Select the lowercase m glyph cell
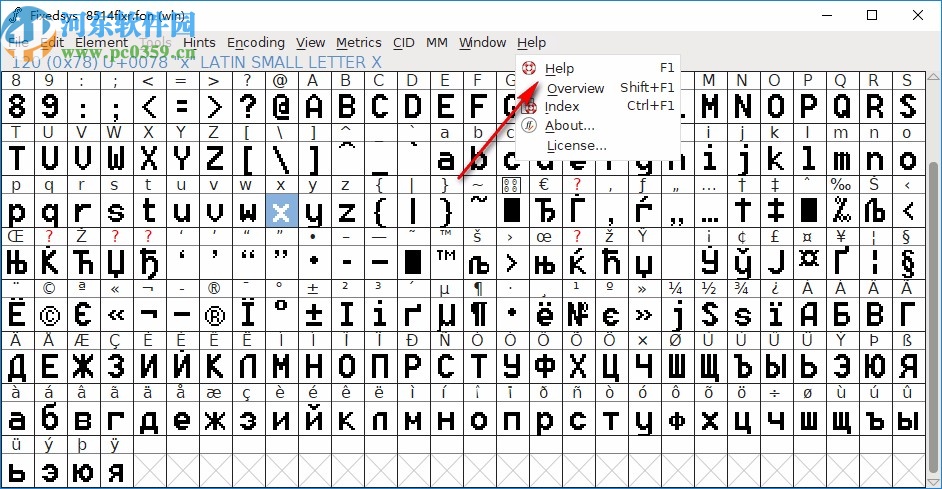This screenshot has width=942, height=489. [841, 159]
